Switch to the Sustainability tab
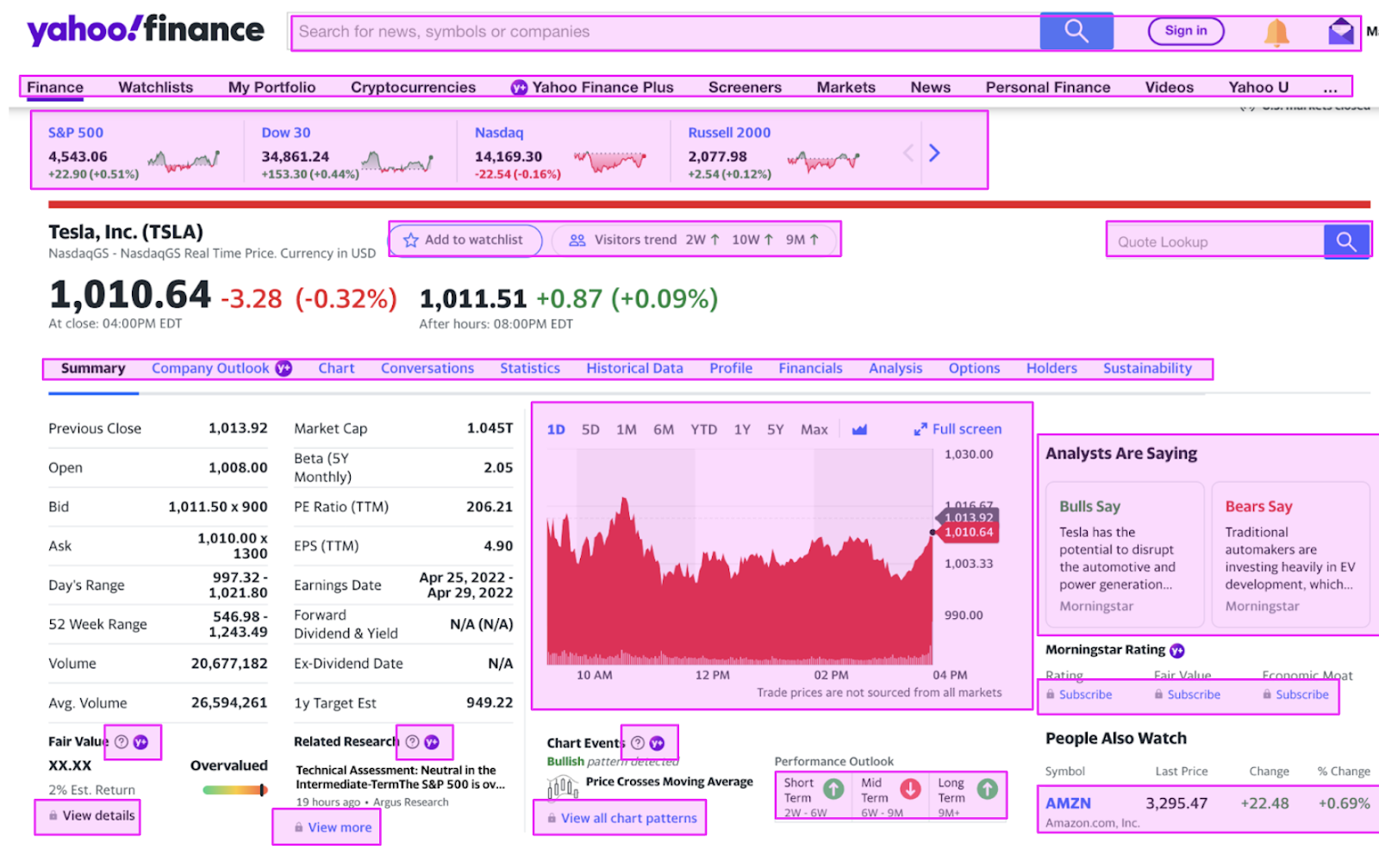The height and width of the screenshot is (868, 1379). (x=1147, y=368)
